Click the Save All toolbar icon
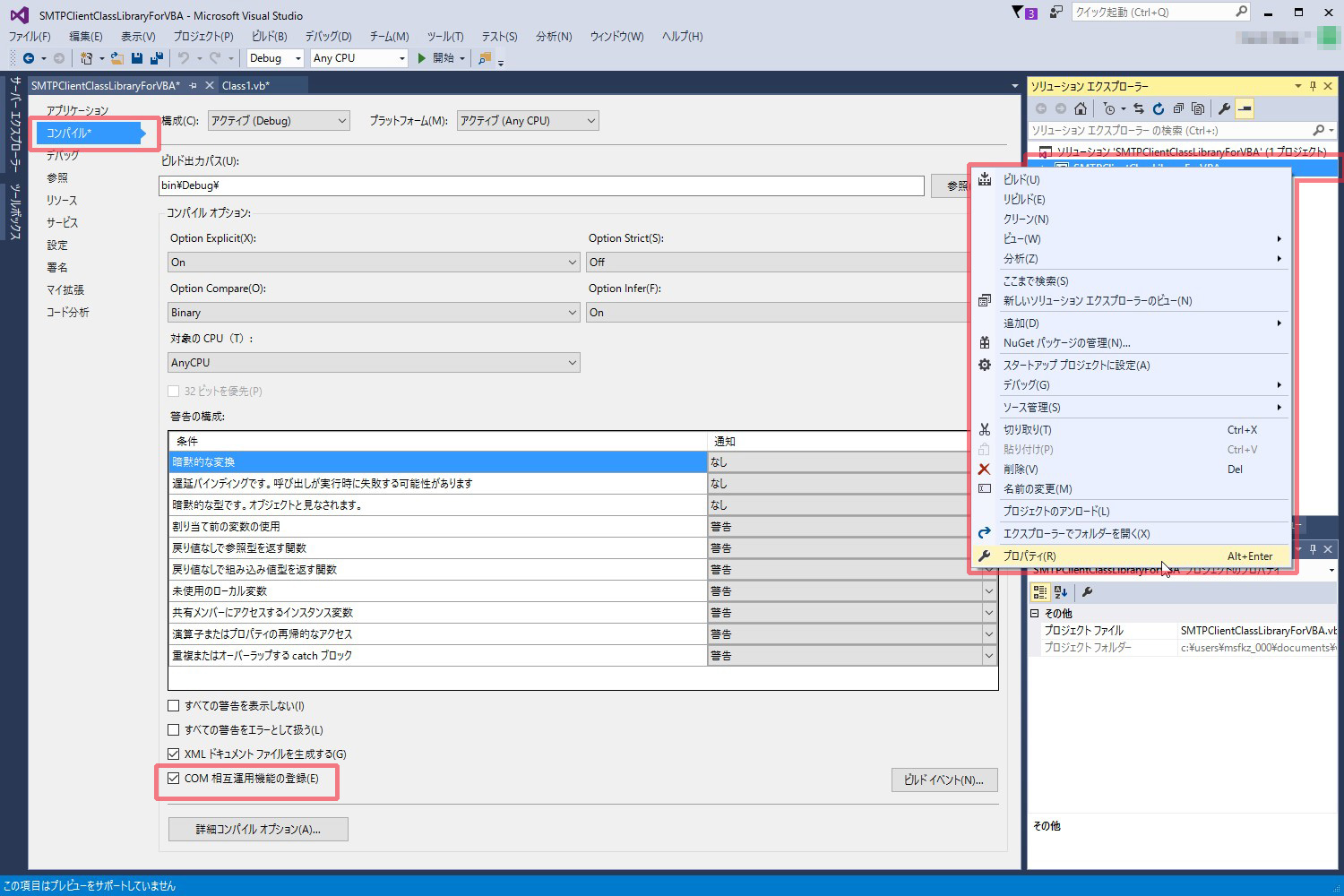Viewport: 1344px width, 896px height. (156, 58)
